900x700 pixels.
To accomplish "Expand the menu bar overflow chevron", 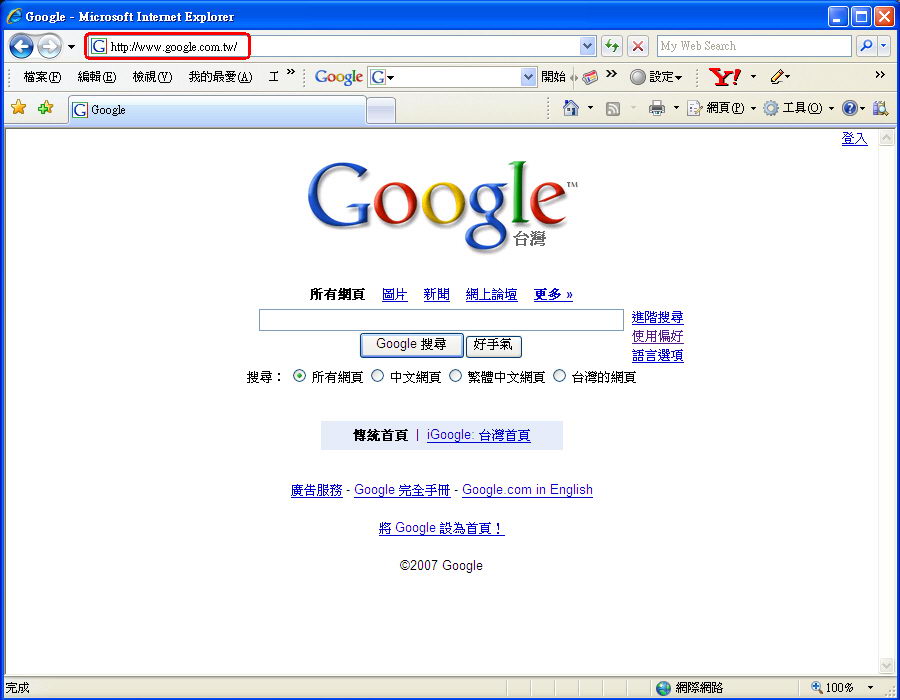I will coord(290,72).
